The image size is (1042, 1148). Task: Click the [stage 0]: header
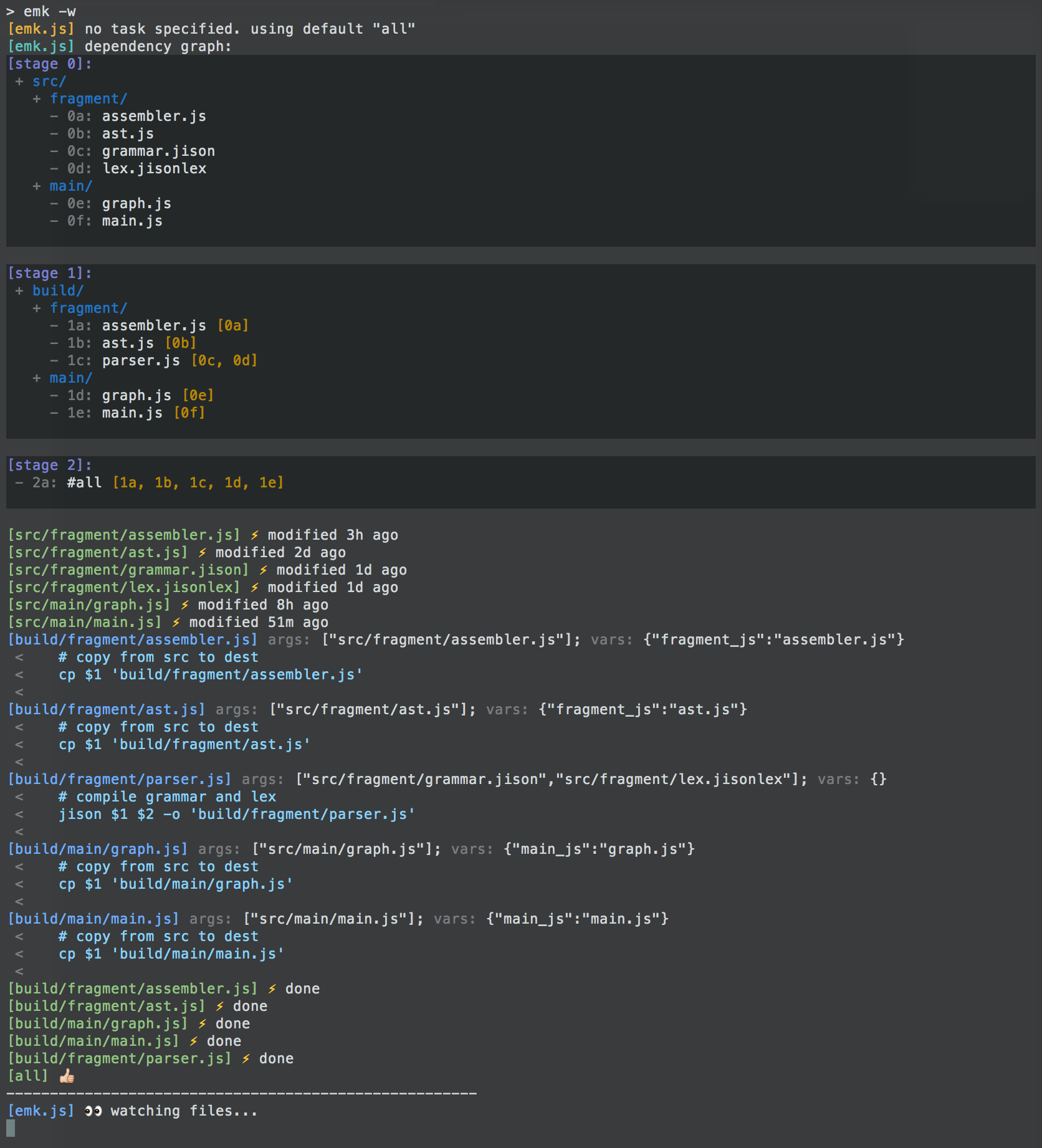(x=50, y=64)
